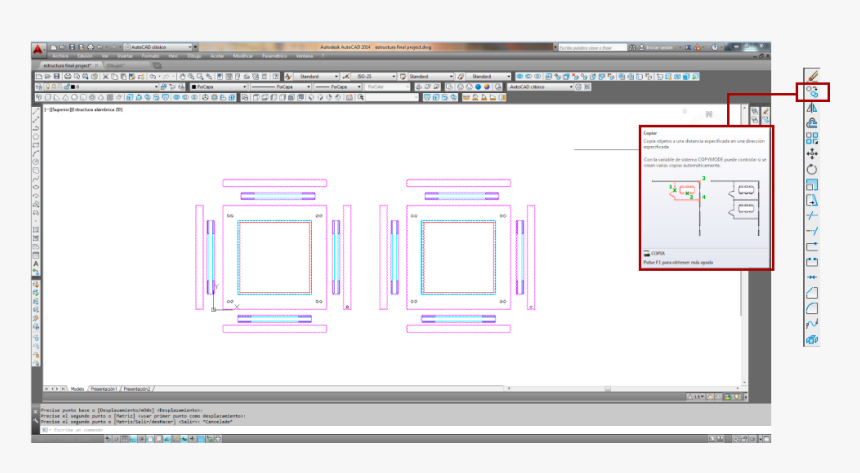The width and height of the screenshot is (860, 473).
Task: Toggle layer 0 freeze sun icon
Action: pyautogui.click(x=54, y=87)
